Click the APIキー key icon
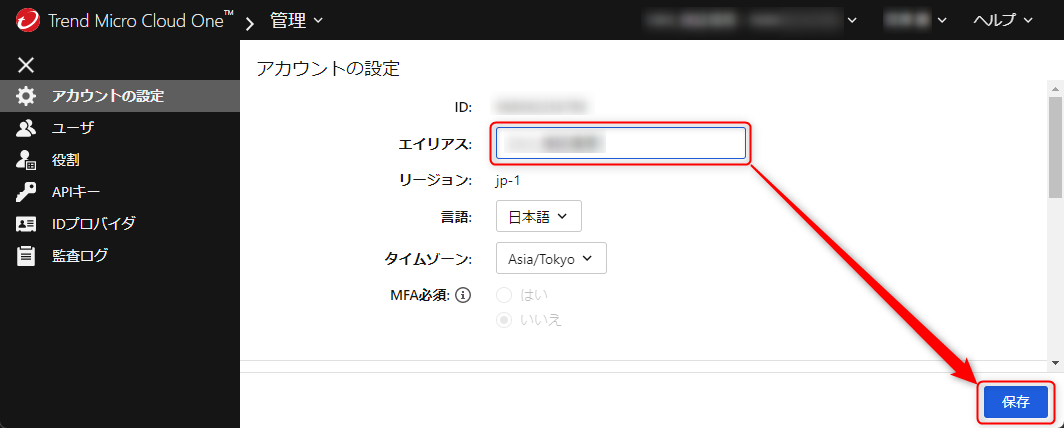 (x=26, y=192)
